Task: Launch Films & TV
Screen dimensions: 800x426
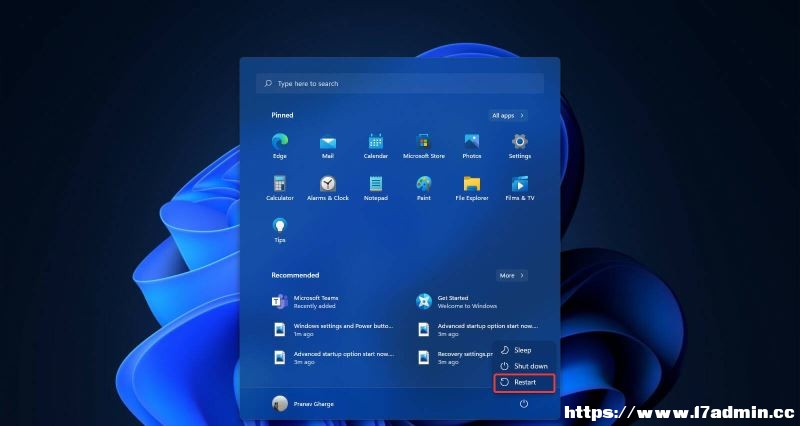Action: click(519, 188)
